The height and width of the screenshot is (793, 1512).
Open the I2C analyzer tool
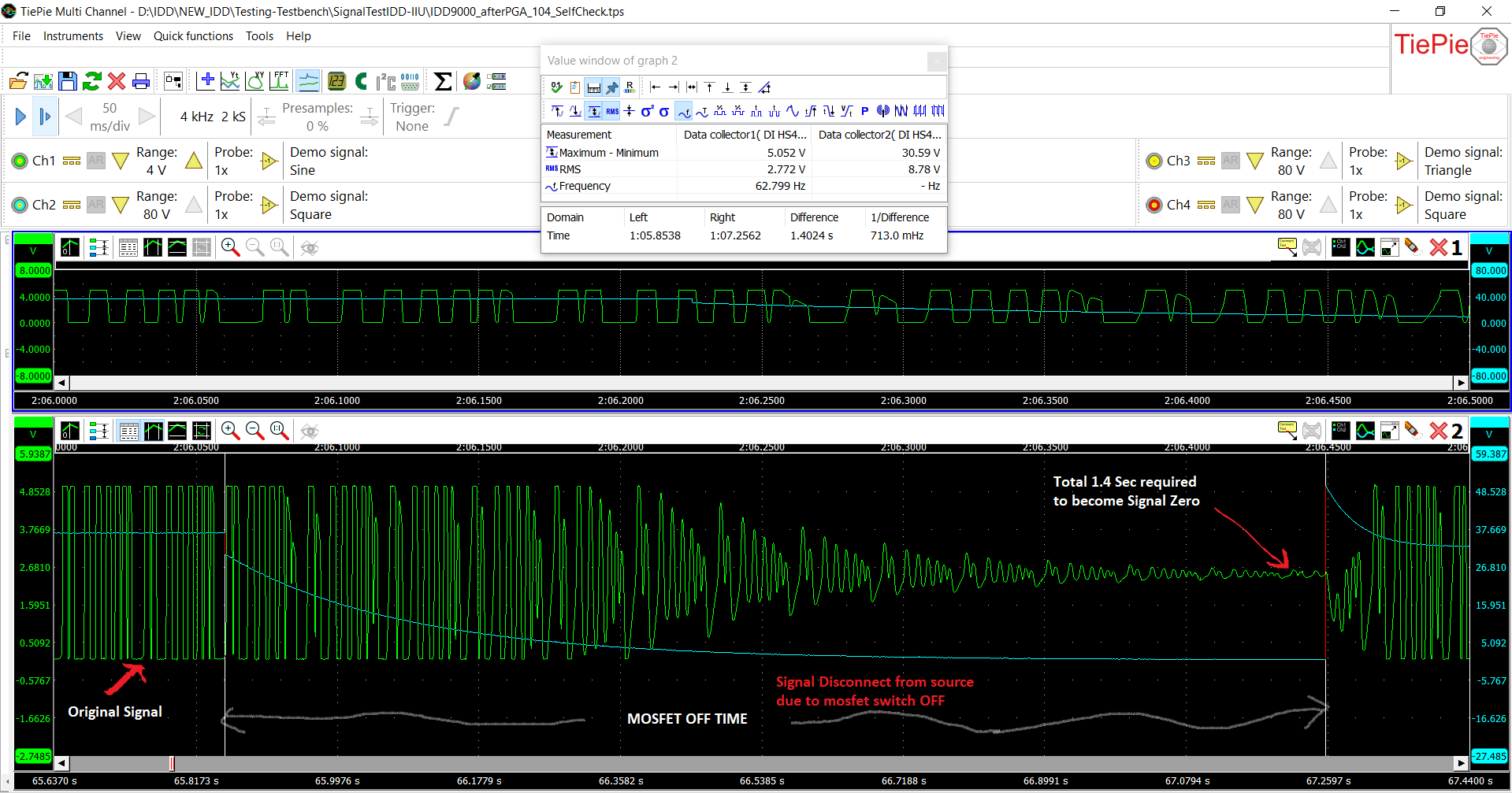(x=386, y=81)
